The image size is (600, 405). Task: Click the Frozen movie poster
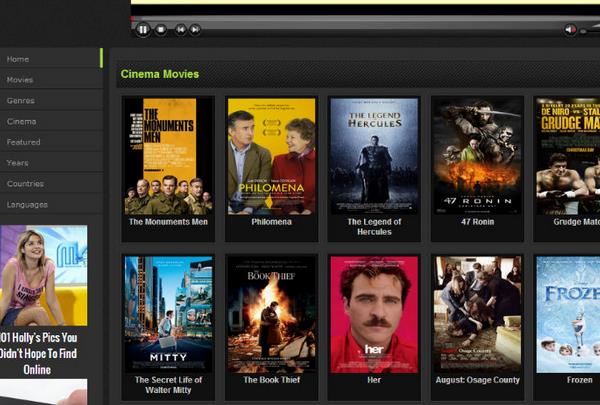point(568,314)
